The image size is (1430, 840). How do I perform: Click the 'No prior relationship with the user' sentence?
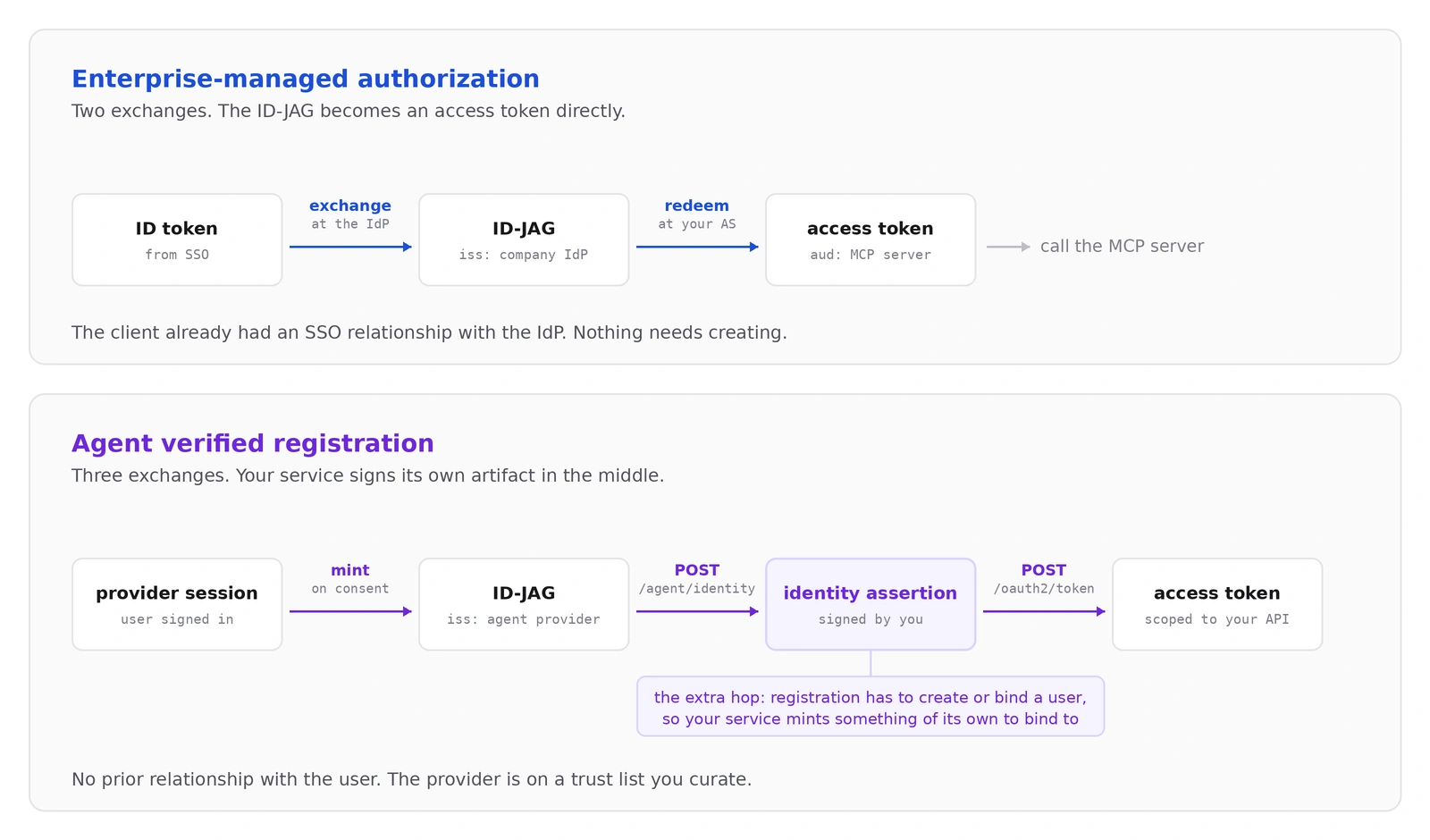pos(227,780)
